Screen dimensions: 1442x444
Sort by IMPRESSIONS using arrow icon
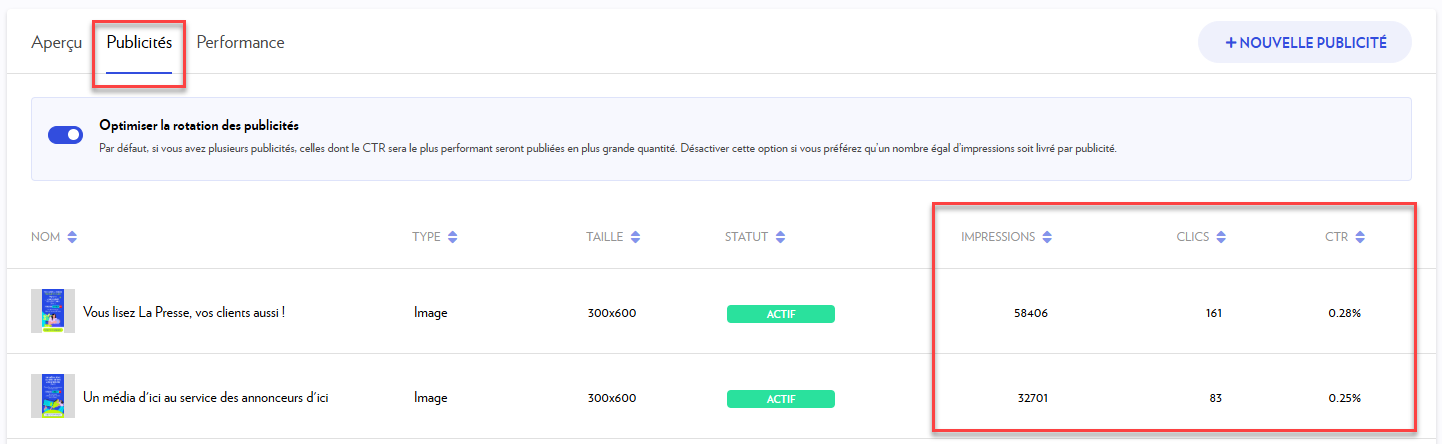1047,237
